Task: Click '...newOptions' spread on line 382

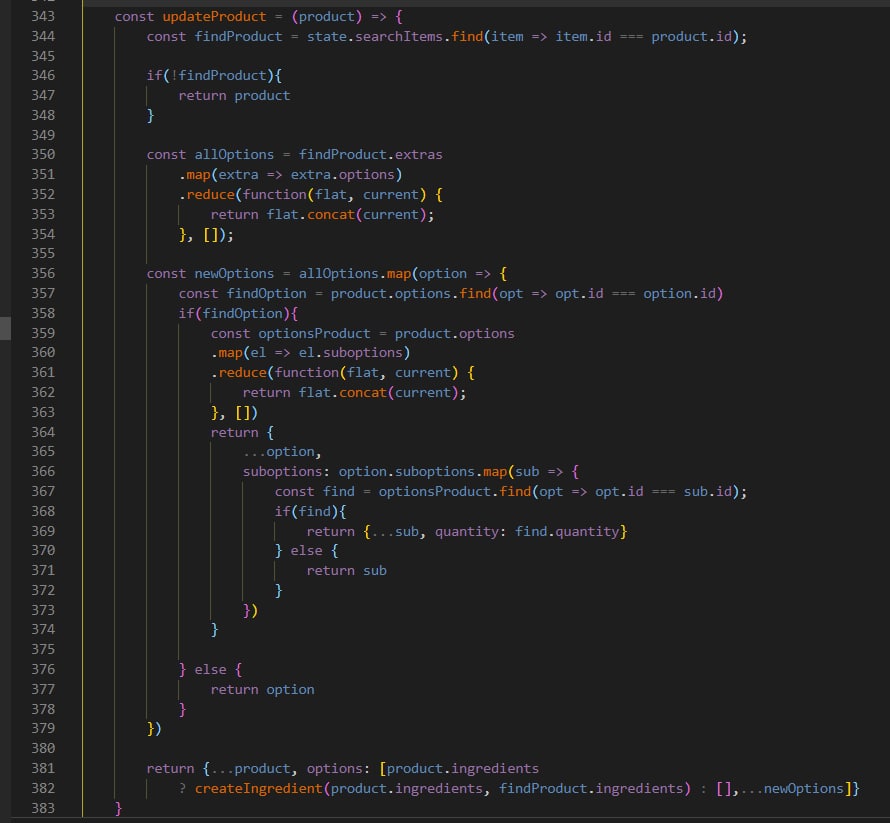Action: 791,788
